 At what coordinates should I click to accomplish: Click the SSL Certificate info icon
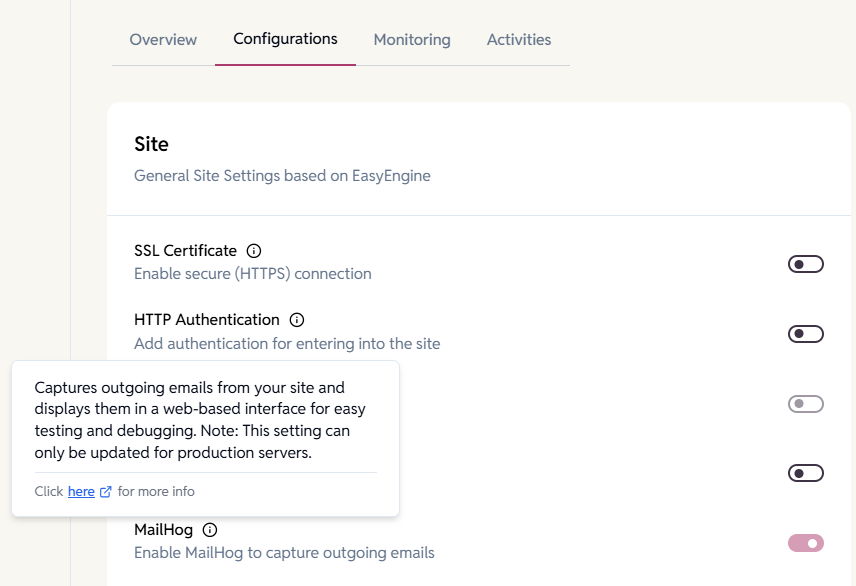pyautogui.click(x=254, y=251)
